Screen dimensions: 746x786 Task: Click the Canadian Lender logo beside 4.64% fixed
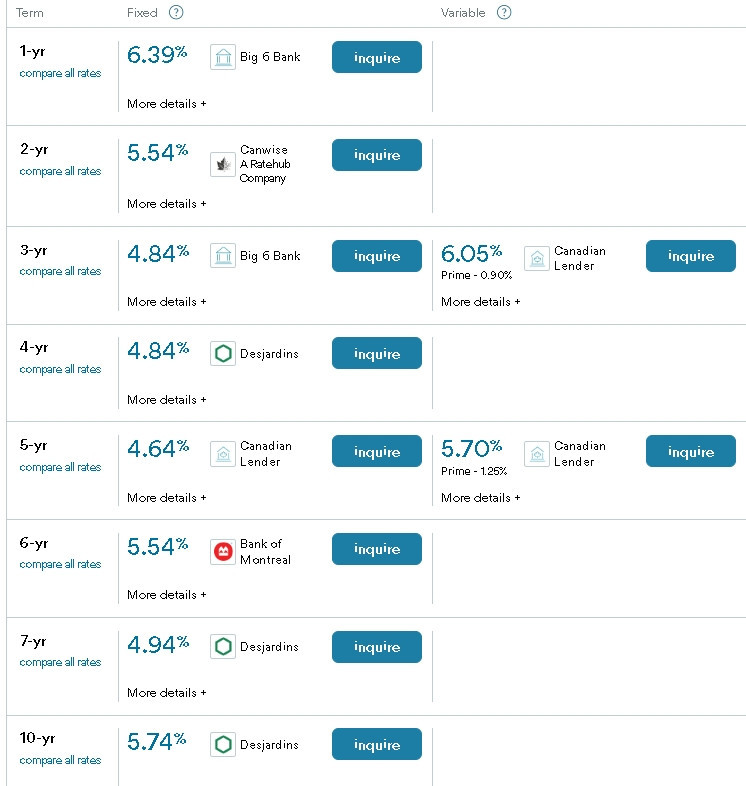(223, 454)
